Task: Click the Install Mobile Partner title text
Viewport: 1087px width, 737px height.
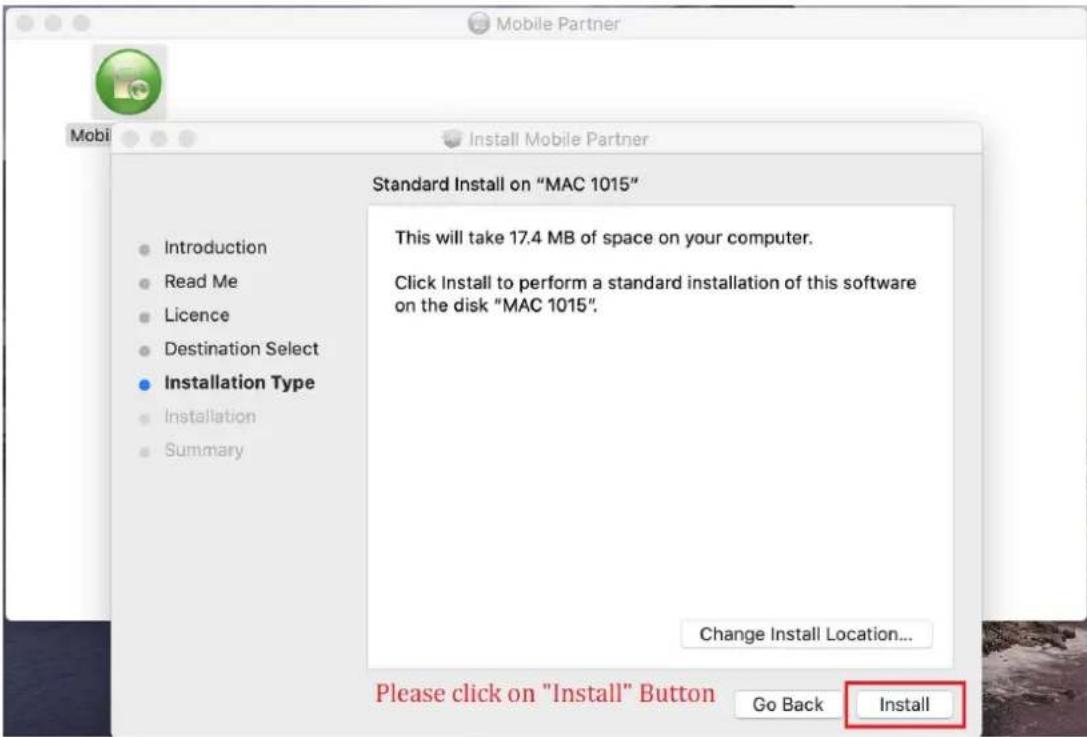Action: [559, 139]
